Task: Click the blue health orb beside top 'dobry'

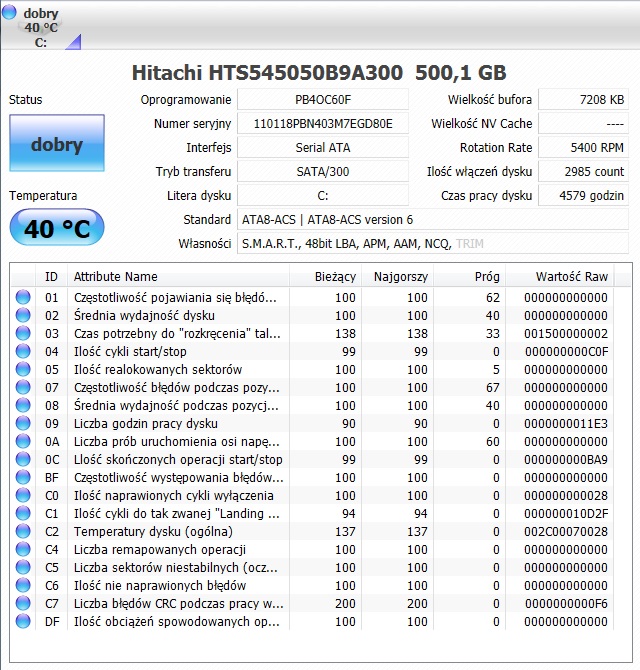Action: point(9,12)
